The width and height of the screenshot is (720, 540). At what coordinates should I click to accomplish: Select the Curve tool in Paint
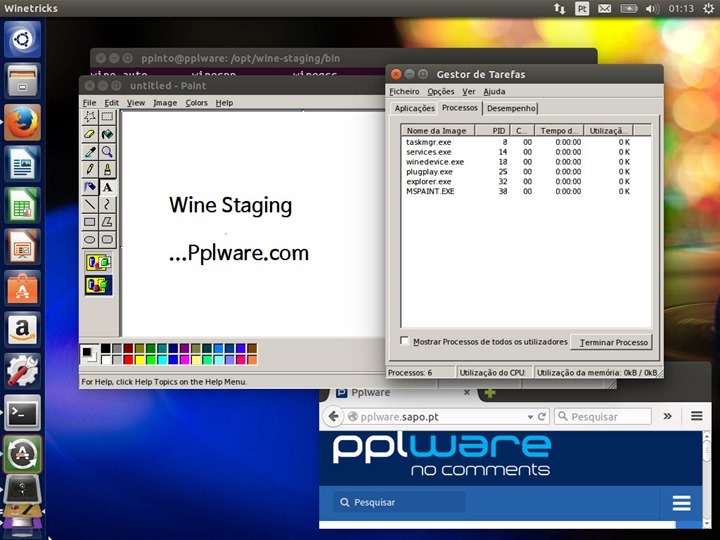pyautogui.click(x=107, y=204)
